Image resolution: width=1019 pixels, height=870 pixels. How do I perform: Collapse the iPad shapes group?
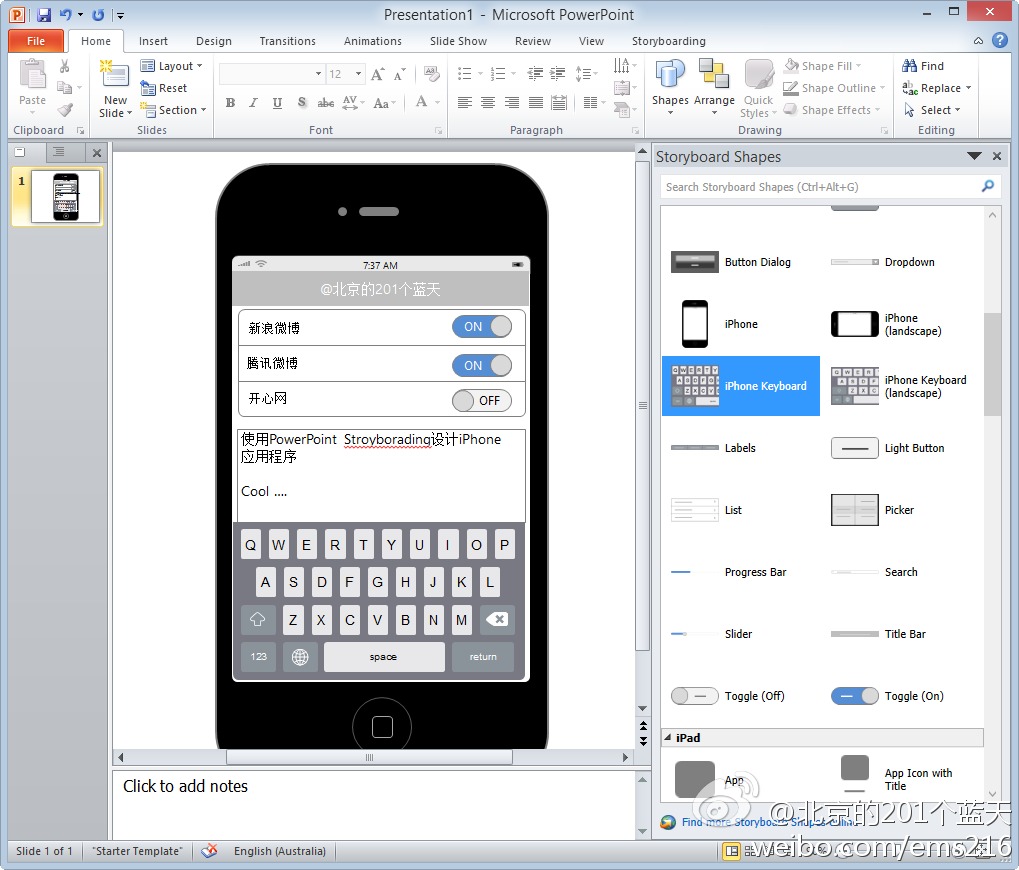tap(667, 737)
